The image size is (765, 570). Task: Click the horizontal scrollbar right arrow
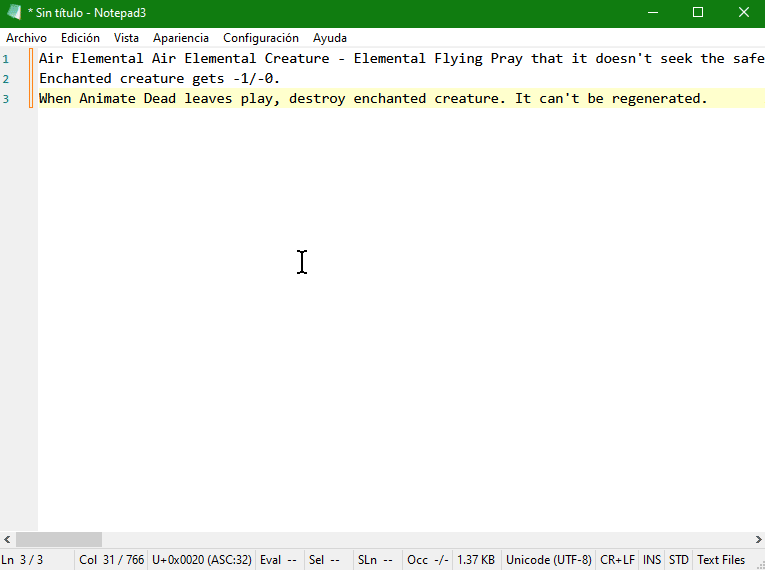click(x=758, y=539)
